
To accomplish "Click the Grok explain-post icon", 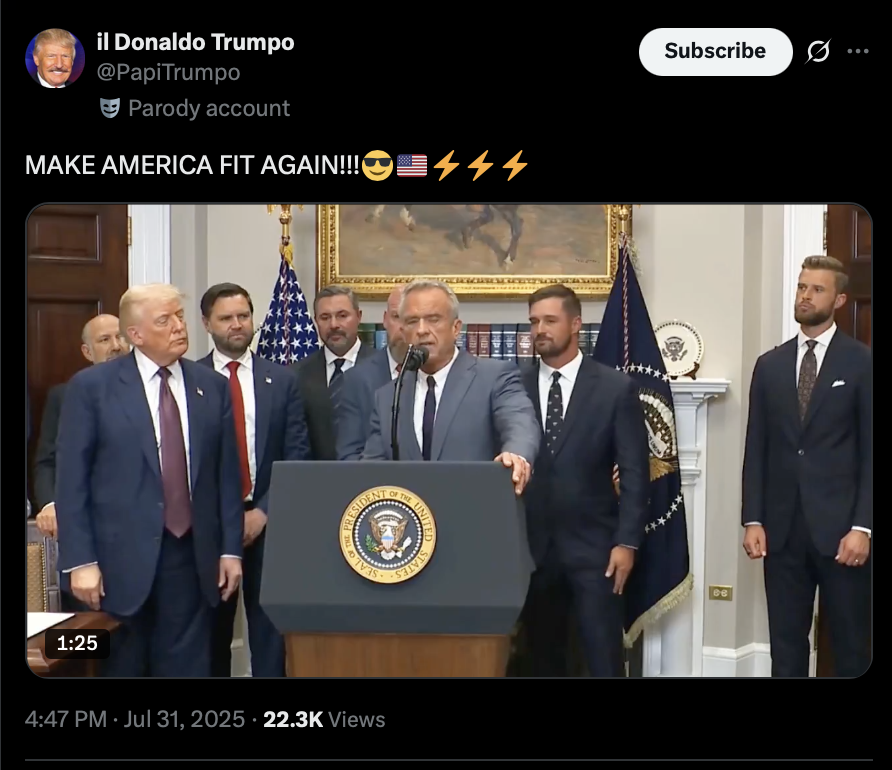I will [819, 51].
